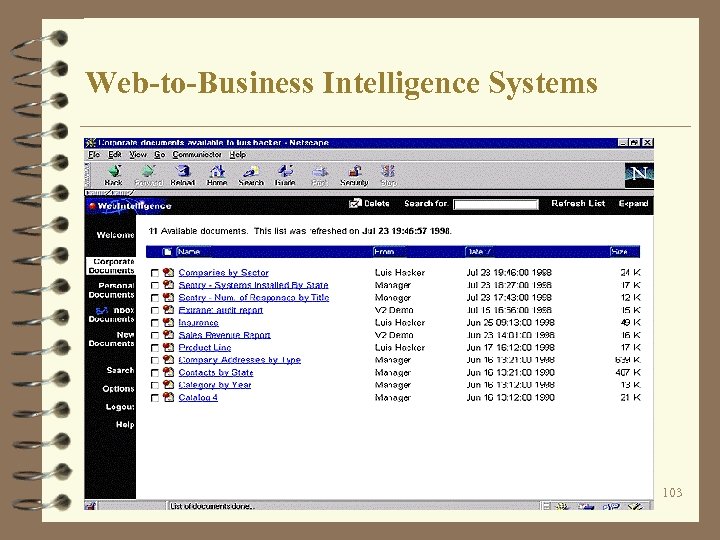
Task: Check the Insurance checkbox
Action: (155, 323)
